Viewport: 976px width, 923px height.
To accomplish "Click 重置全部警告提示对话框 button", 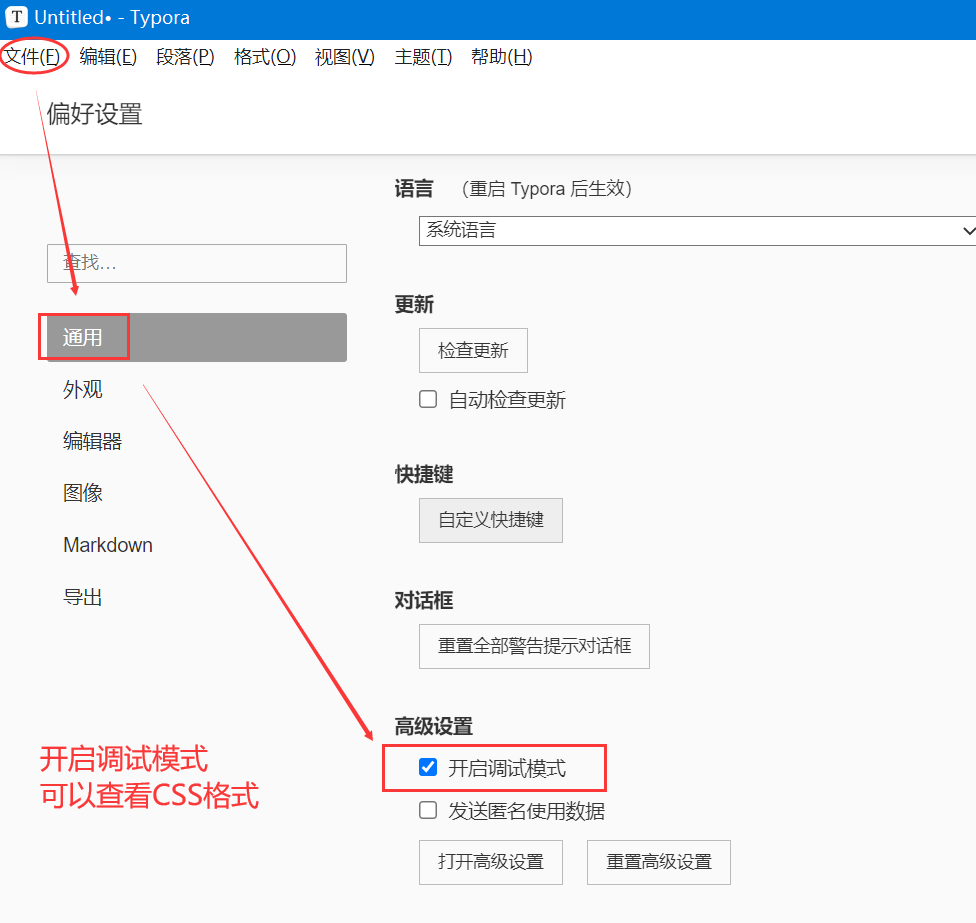I will tap(534, 647).
